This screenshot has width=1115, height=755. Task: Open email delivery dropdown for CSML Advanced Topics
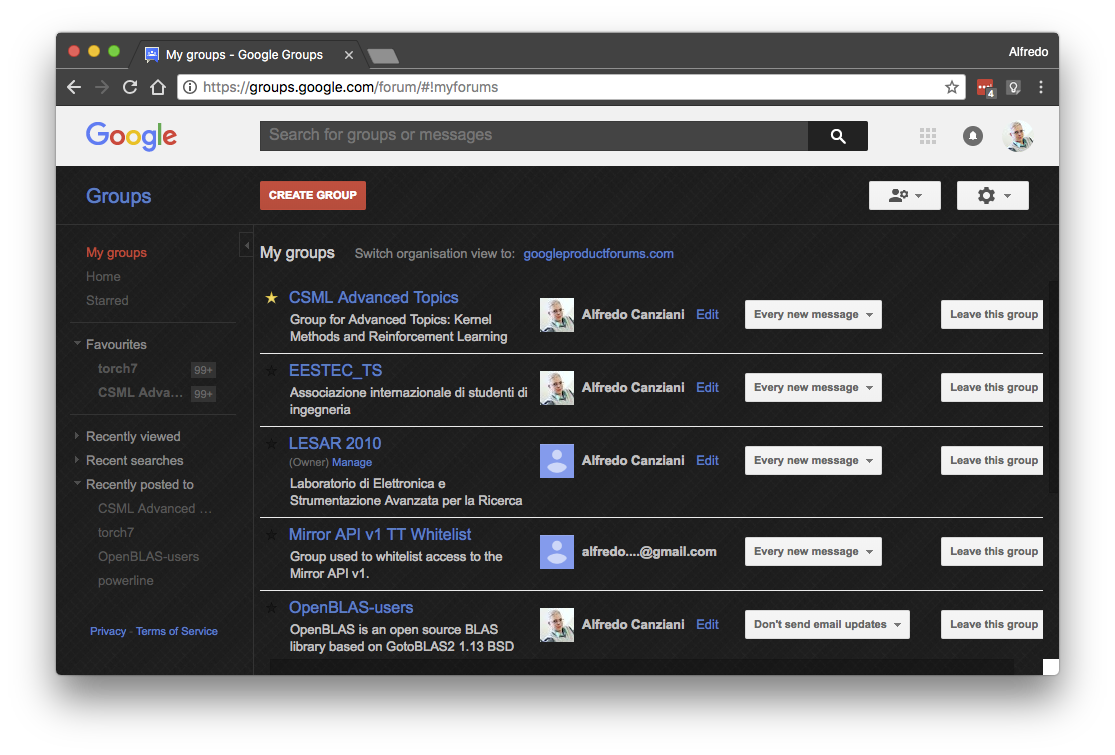(x=813, y=314)
